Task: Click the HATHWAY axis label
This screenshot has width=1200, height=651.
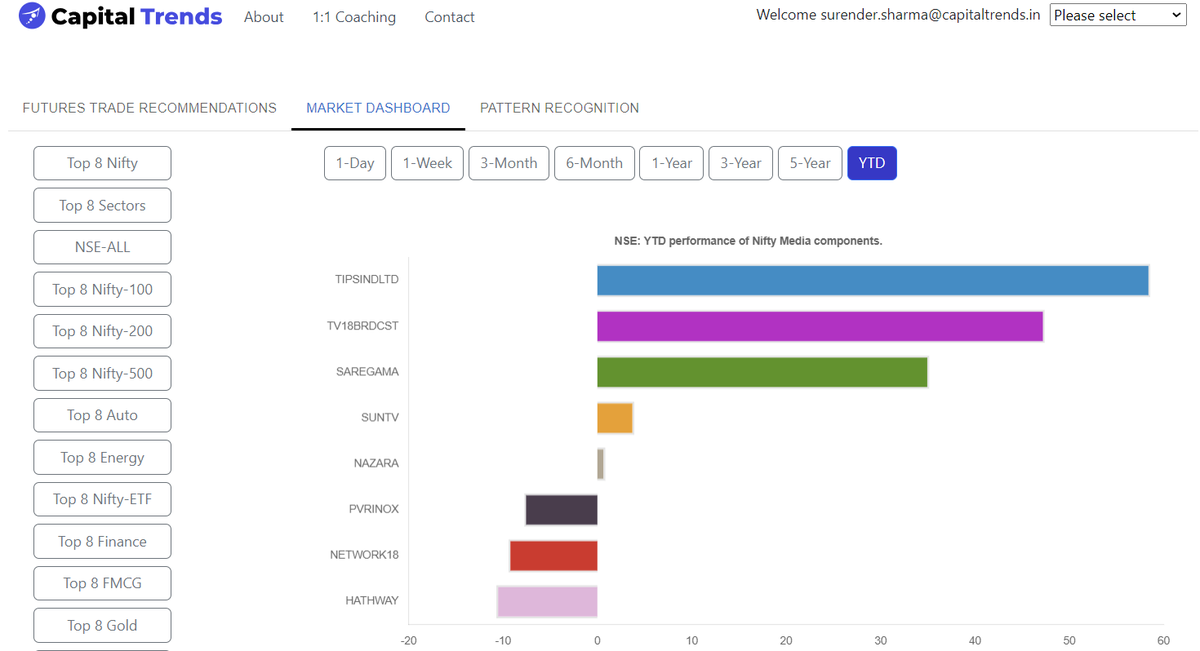Action: coord(372,601)
